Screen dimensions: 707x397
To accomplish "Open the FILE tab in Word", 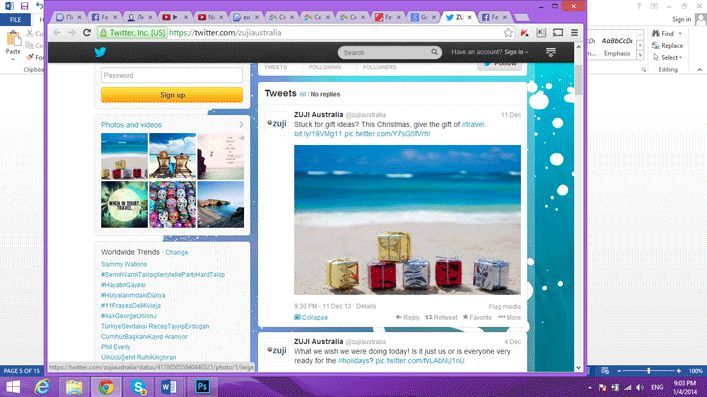I will click(x=15, y=19).
